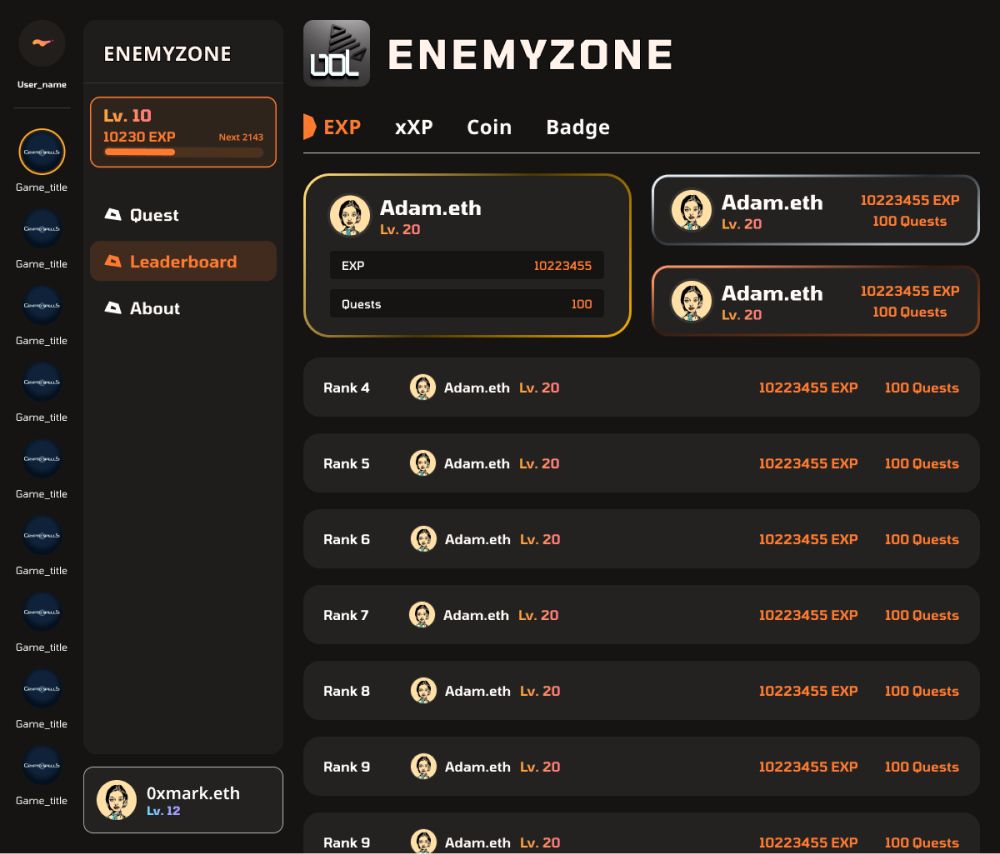Viewport: 1000px width, 854px height.
Task: Click the Quest menu icon
Action: pyautogui.click(x=113, y=215)
